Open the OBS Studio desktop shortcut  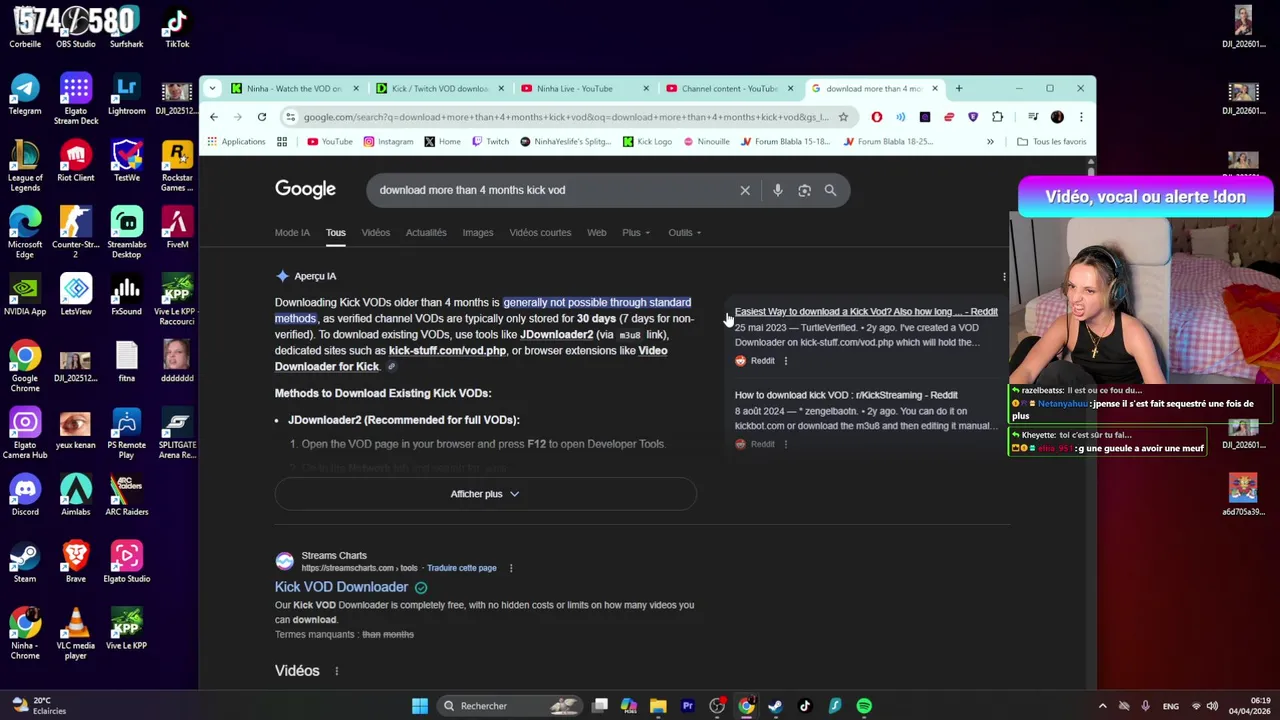click(x=76, y=27)
